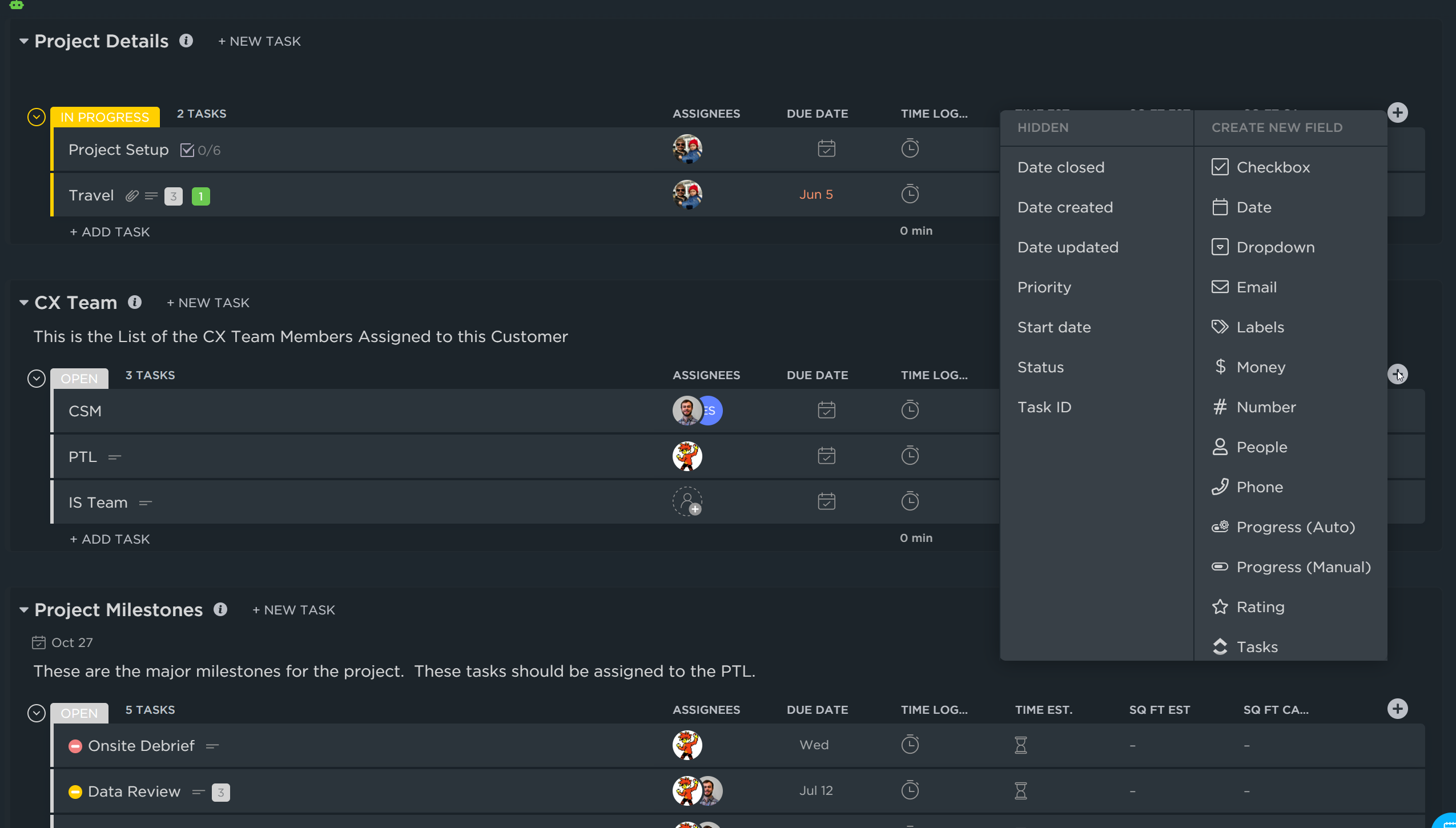Click the Project Setup checklist 0/6 indicator
This screenshot has width=1456, height=828.
click(x=200, y=150)
